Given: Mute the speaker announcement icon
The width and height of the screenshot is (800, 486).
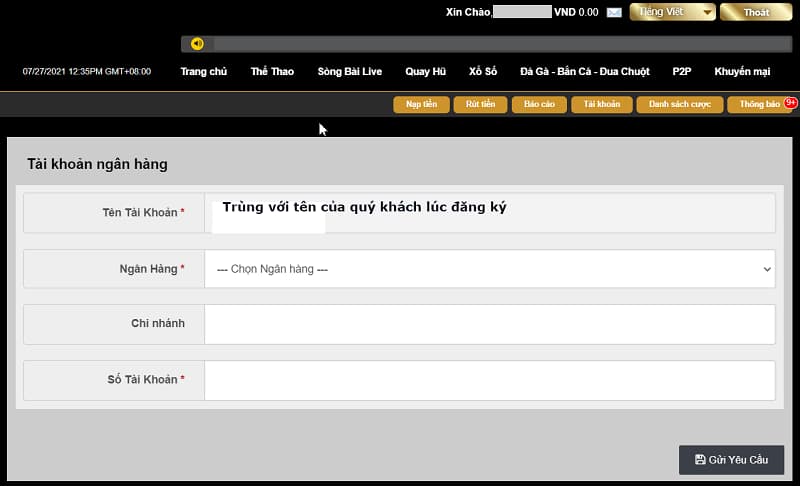Looking at the screenshot, I should 197,44.
